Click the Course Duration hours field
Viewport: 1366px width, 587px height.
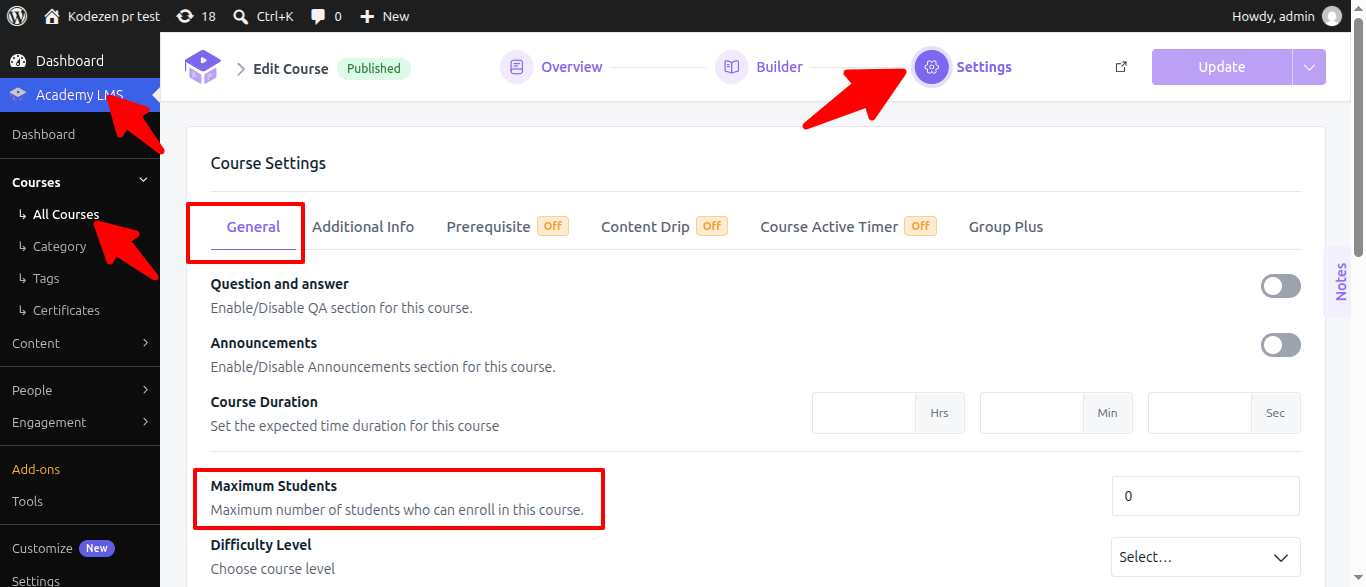pos(864,413)
